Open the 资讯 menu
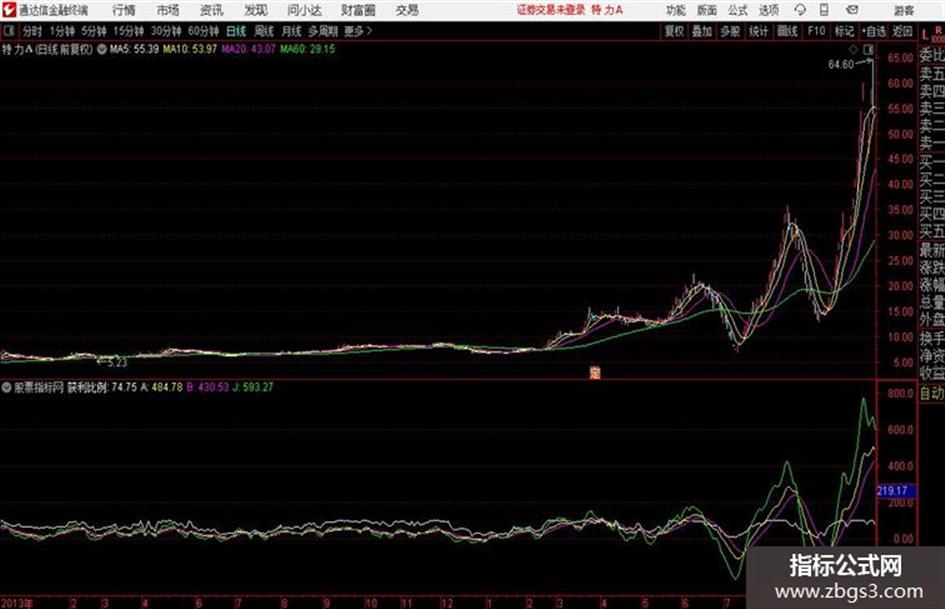 212,10
